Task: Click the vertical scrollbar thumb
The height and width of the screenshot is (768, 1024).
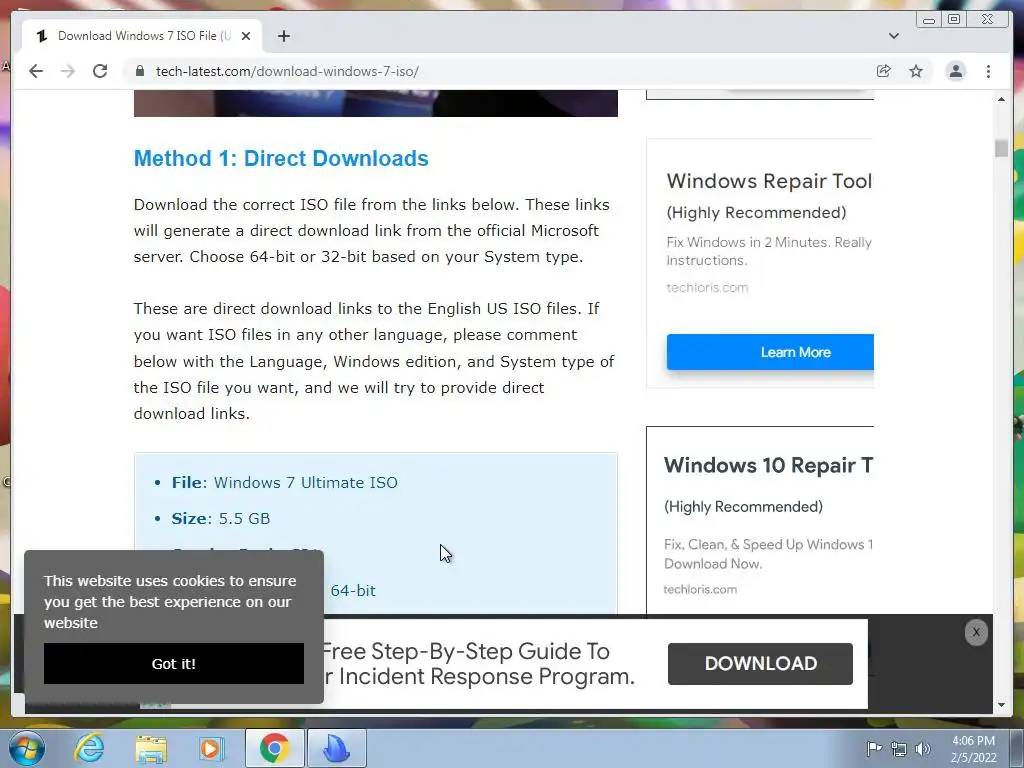Action: [1001, 148]
